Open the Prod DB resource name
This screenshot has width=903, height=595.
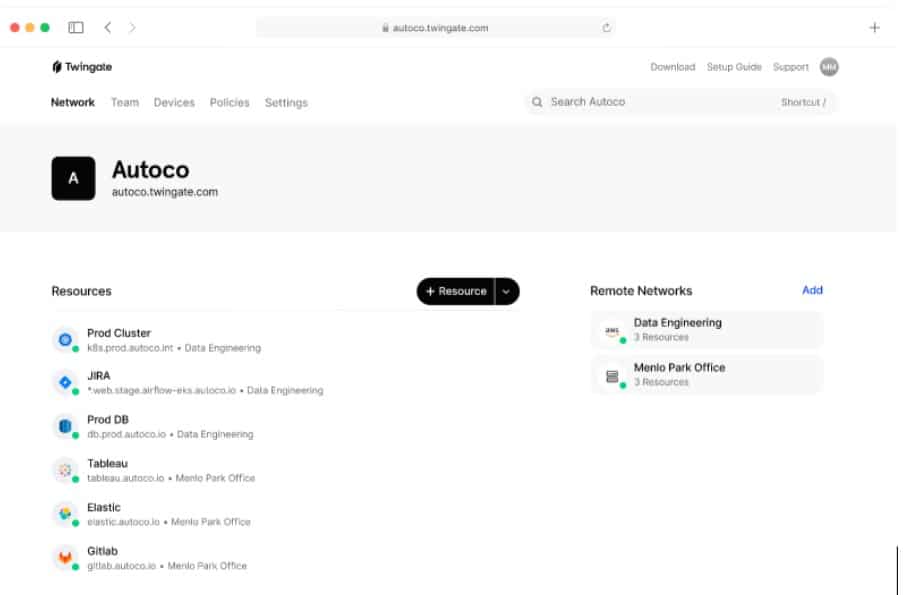coord(108,419)
